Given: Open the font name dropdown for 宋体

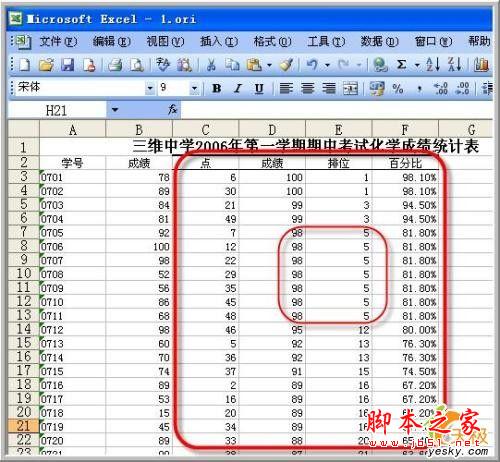Looking at the screenshot, I should tap(150, 88).
